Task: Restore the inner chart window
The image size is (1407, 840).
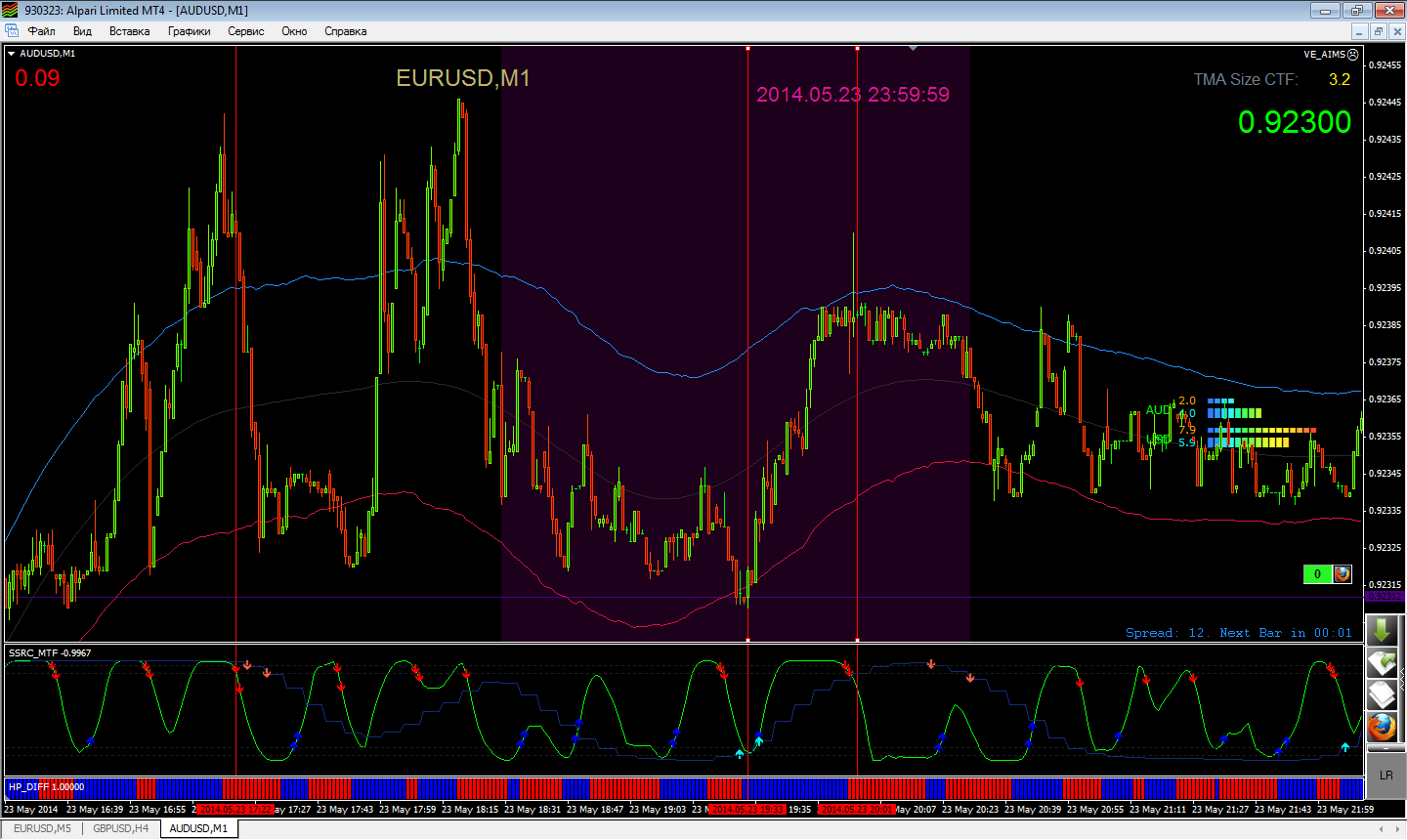Action: click(1378, 31)
